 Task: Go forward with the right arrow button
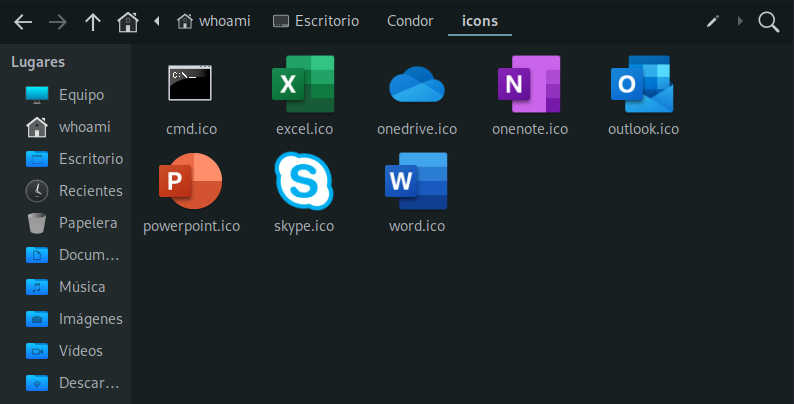click(x=58, y=22)
